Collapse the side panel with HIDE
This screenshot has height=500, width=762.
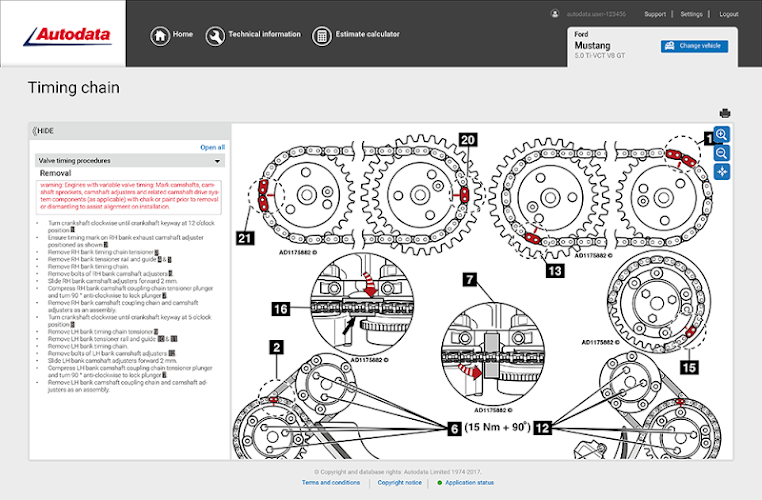click(x=43, y=131)
